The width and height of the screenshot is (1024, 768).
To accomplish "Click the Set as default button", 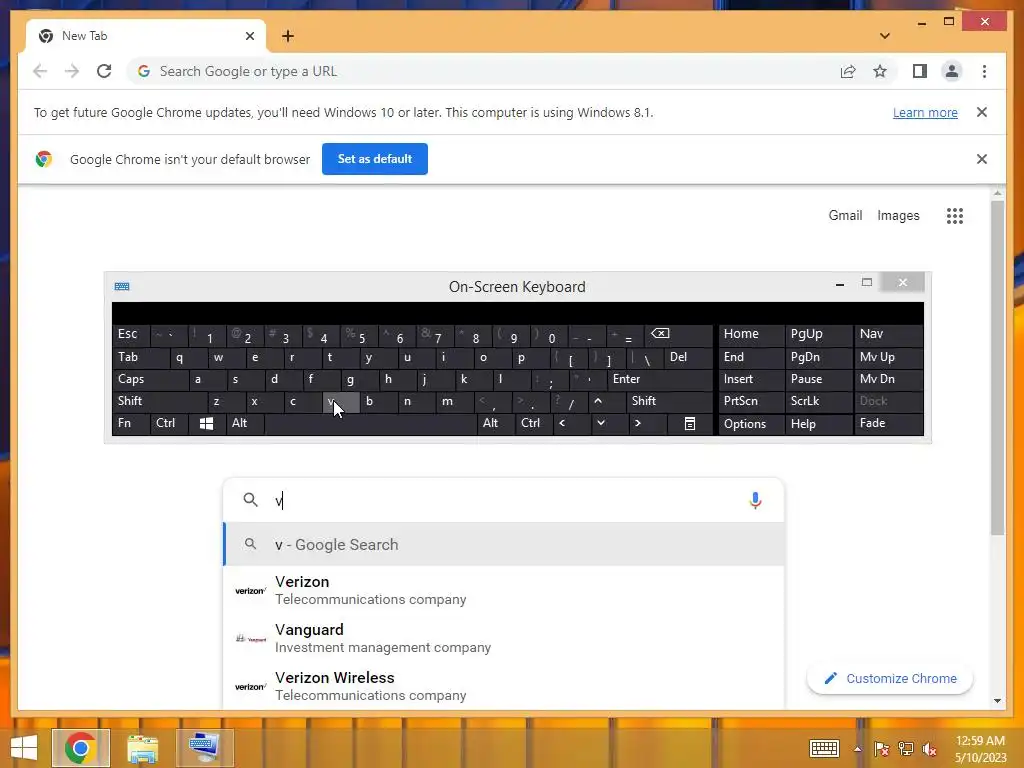I will coord(375,159).
